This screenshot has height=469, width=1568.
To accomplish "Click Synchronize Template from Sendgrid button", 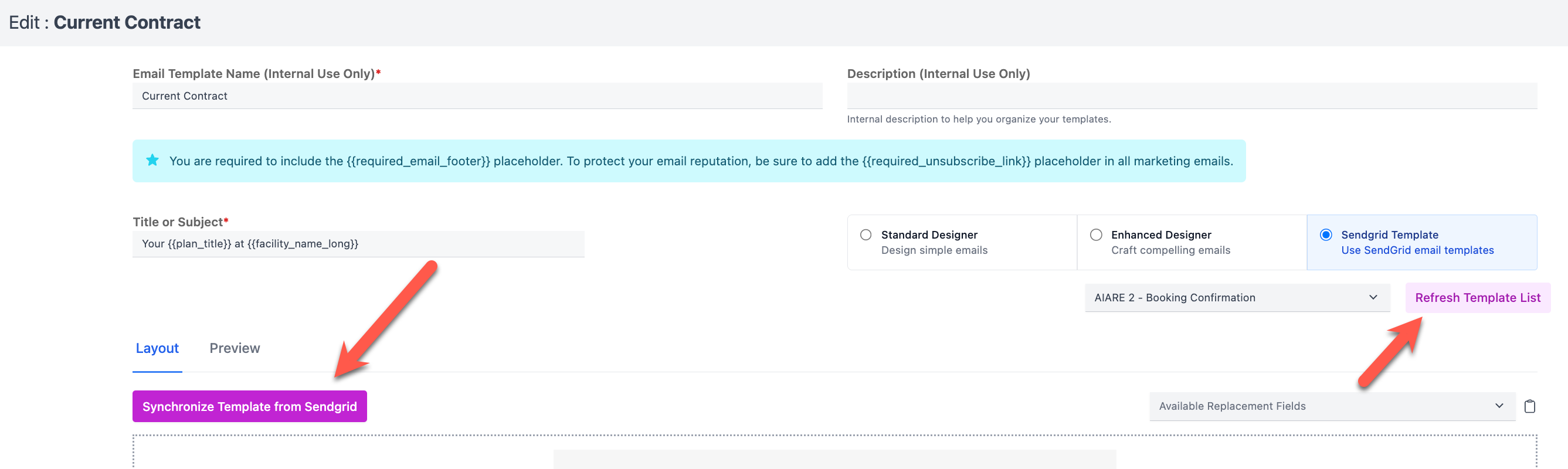I will coord(250,406).
